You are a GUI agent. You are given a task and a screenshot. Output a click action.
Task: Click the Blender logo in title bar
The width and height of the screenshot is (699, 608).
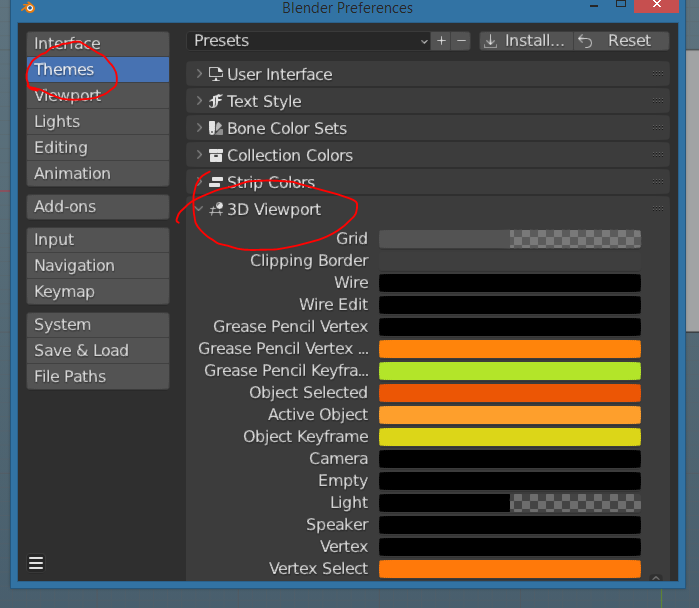pyautogui.click(x=28, y=7)
